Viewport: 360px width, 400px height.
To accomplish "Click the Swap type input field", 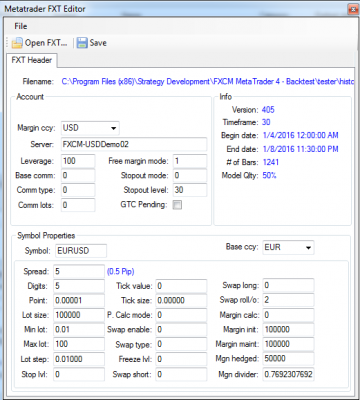I will (181, 344).
